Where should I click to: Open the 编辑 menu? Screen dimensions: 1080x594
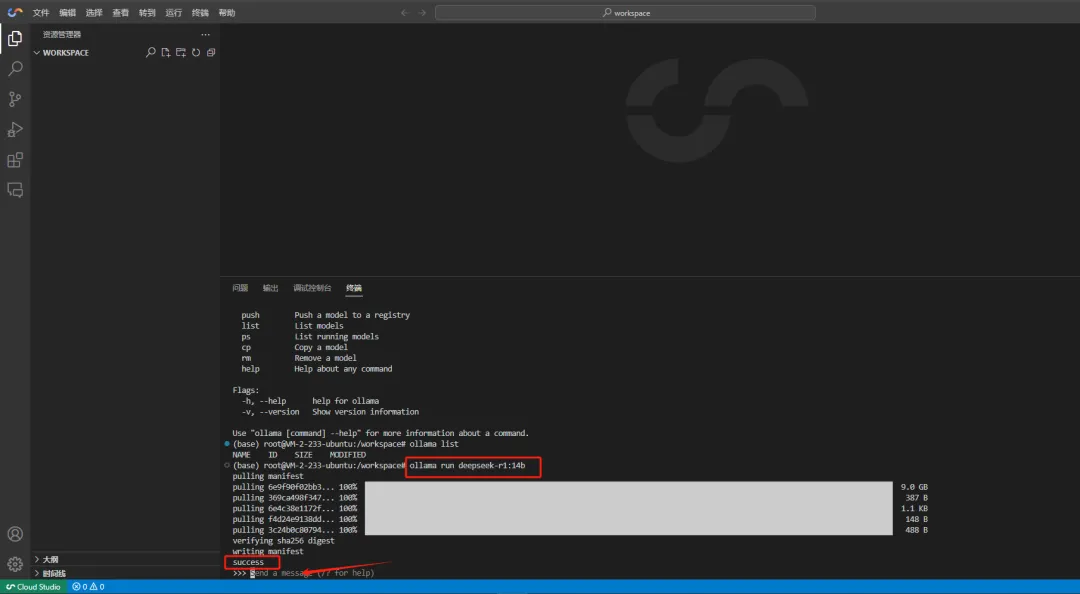pos(68,13)
